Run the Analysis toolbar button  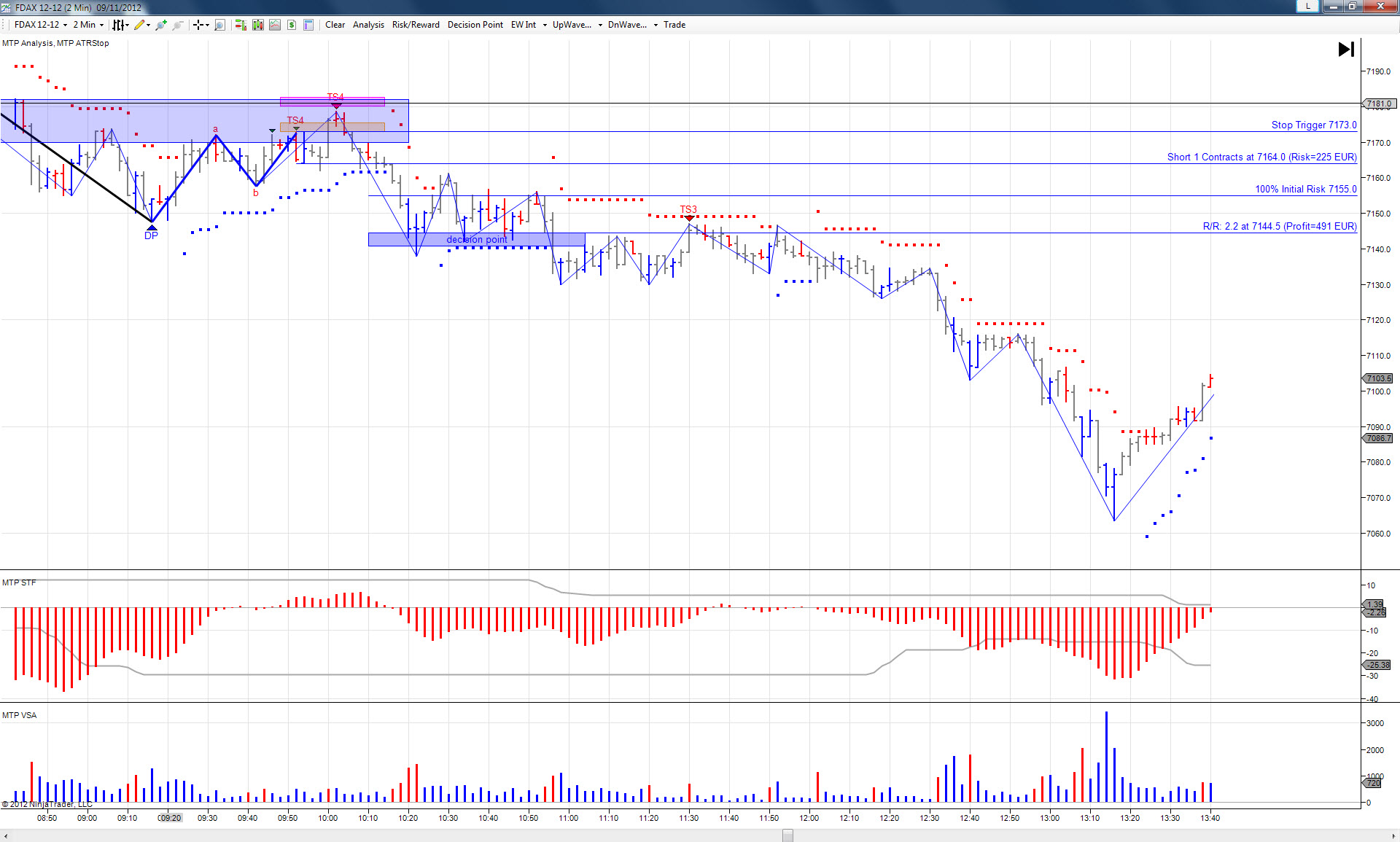(368, 25)
